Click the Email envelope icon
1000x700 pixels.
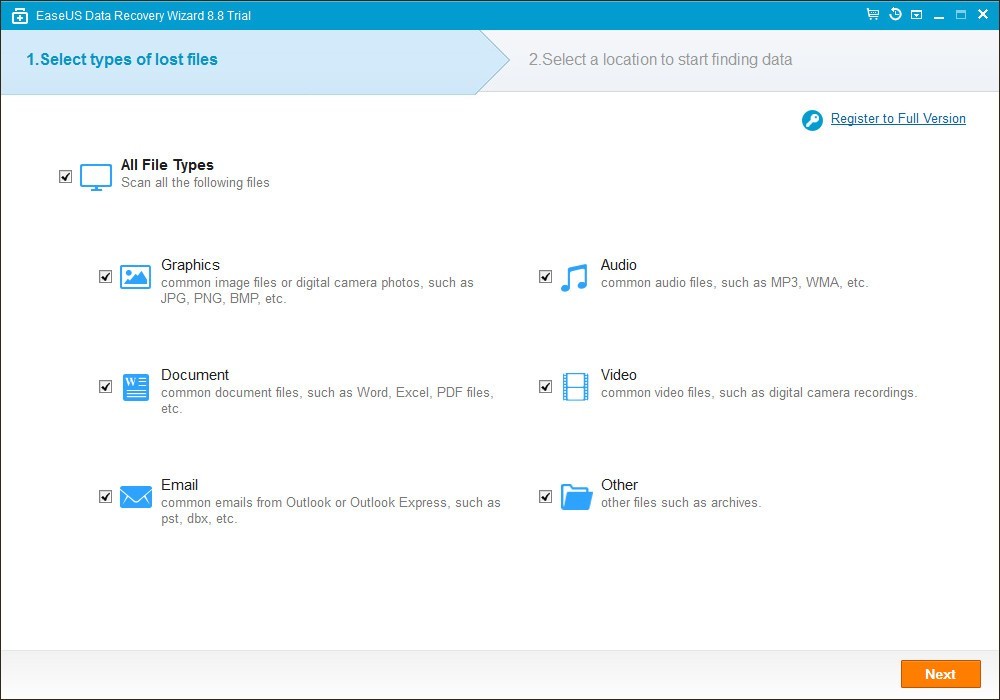135,496
